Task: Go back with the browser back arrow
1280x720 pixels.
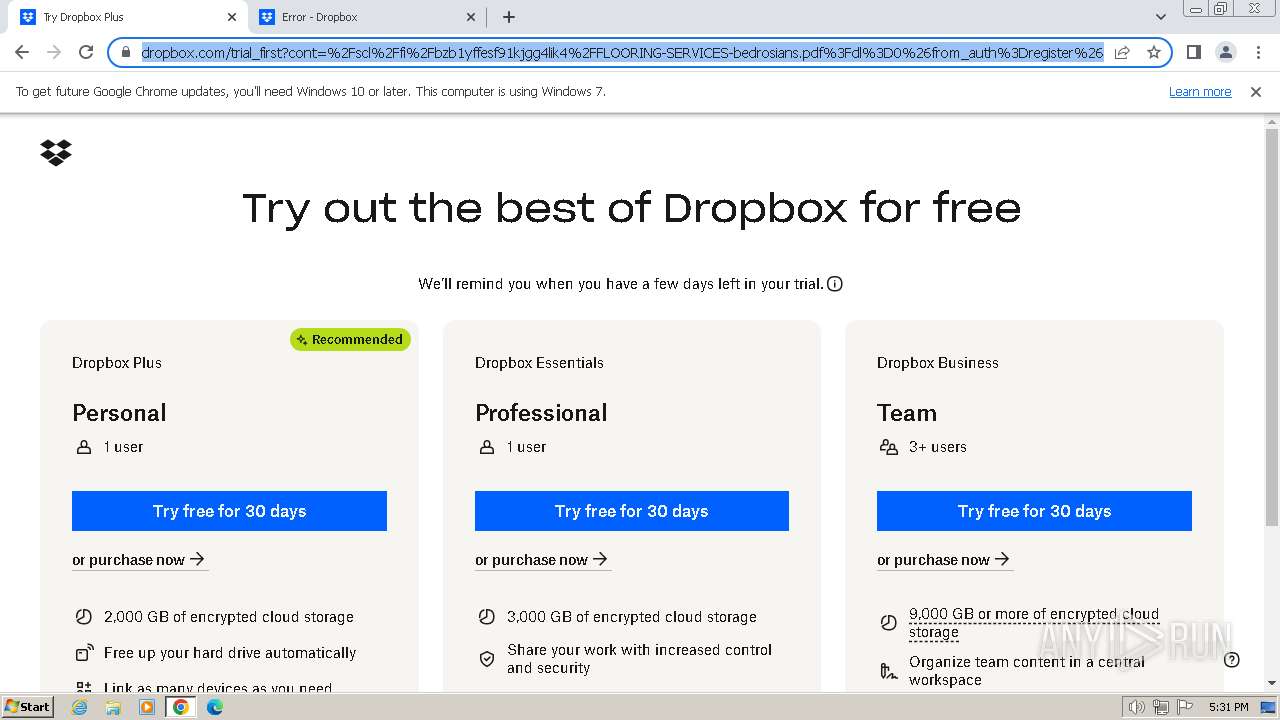Action: coord(22,52)
